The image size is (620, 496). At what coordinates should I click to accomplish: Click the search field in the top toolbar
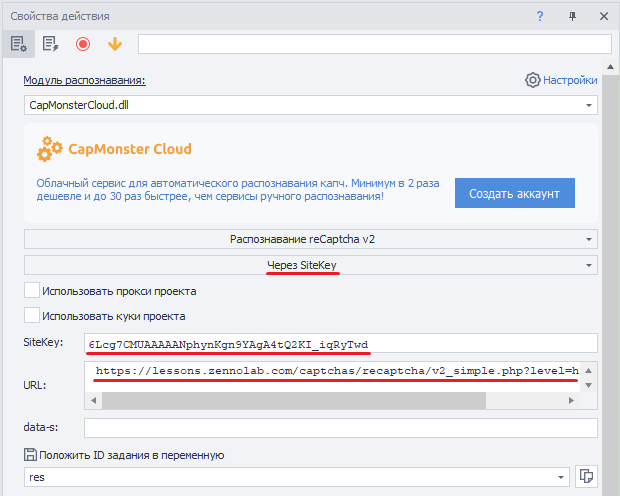click(374, 44)
